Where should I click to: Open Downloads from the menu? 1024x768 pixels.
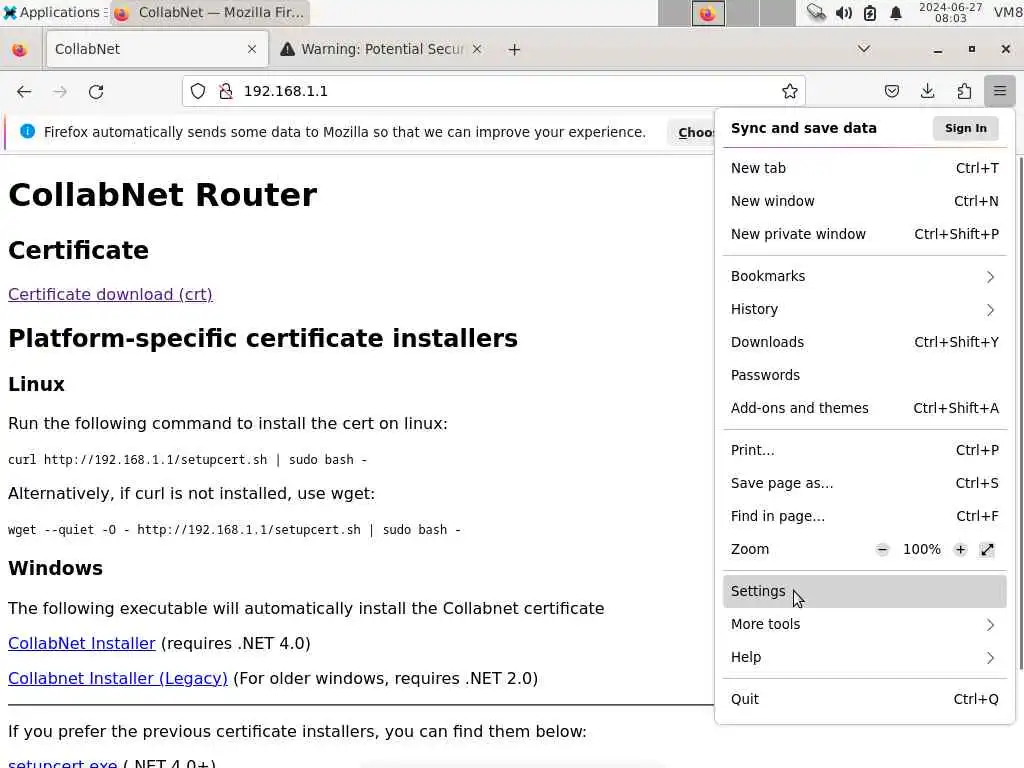pyautogui.click(x=864, y=342)
